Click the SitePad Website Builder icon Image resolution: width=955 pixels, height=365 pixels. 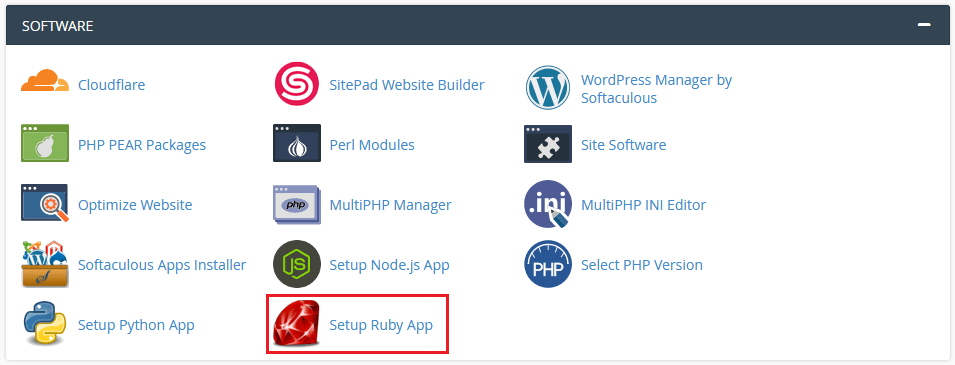click(297, 85)
